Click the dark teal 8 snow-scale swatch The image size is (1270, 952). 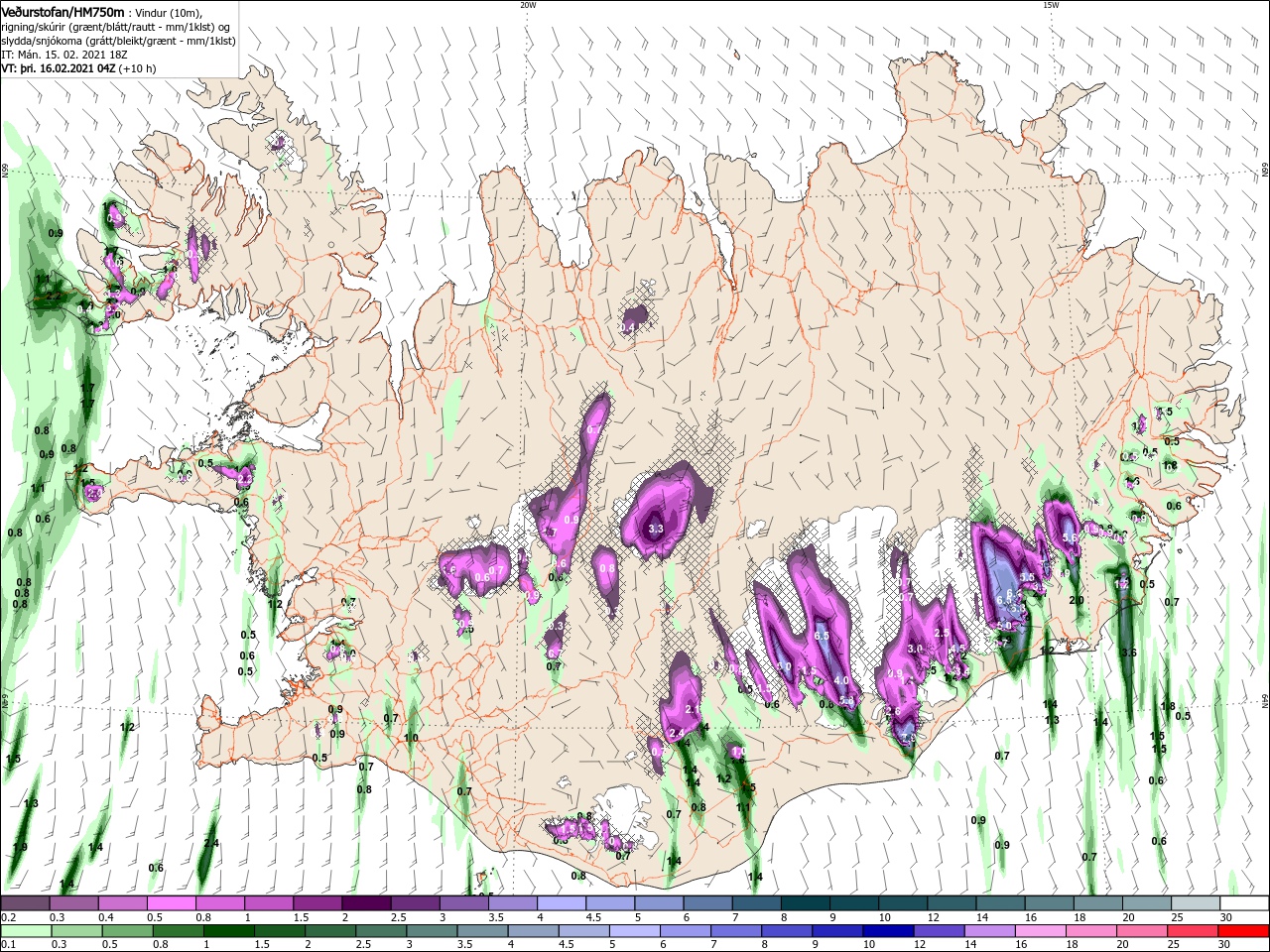point(805,902)
